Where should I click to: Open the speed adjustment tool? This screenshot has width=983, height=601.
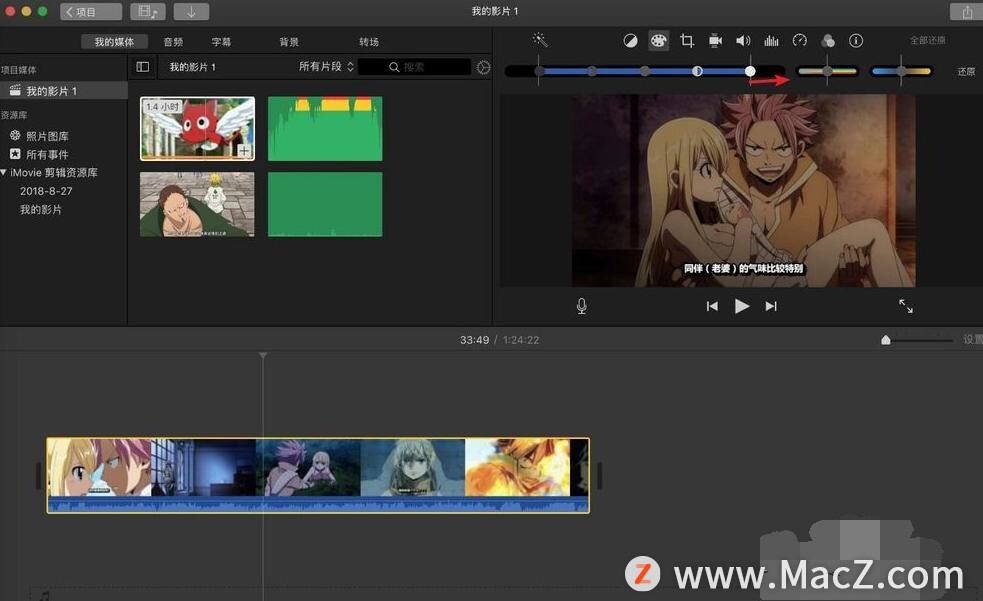[x=799, y=41]
